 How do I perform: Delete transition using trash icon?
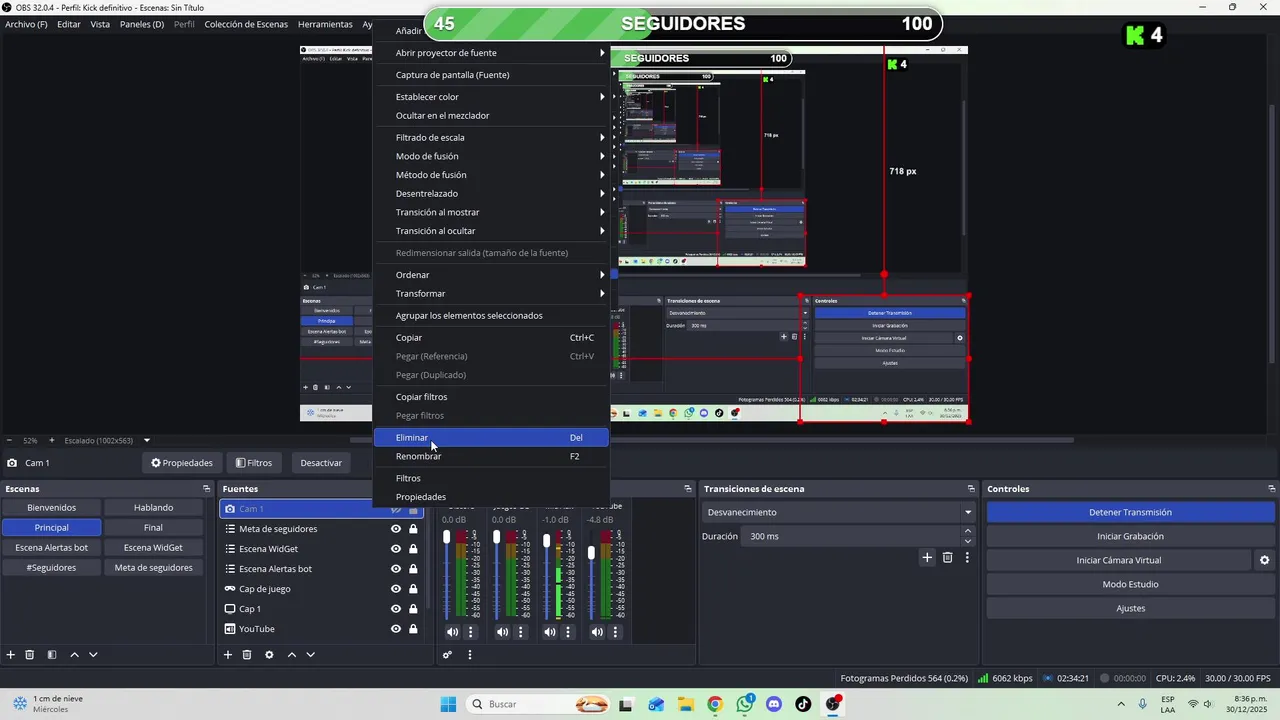[x=948, y=558]
